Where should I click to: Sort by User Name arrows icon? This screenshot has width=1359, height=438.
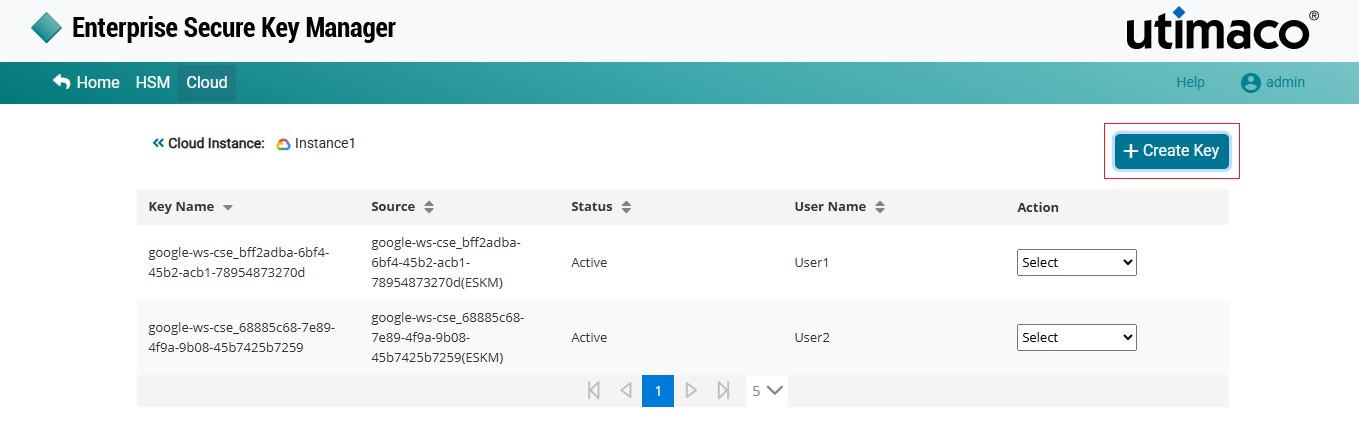(x=880, y=207)
